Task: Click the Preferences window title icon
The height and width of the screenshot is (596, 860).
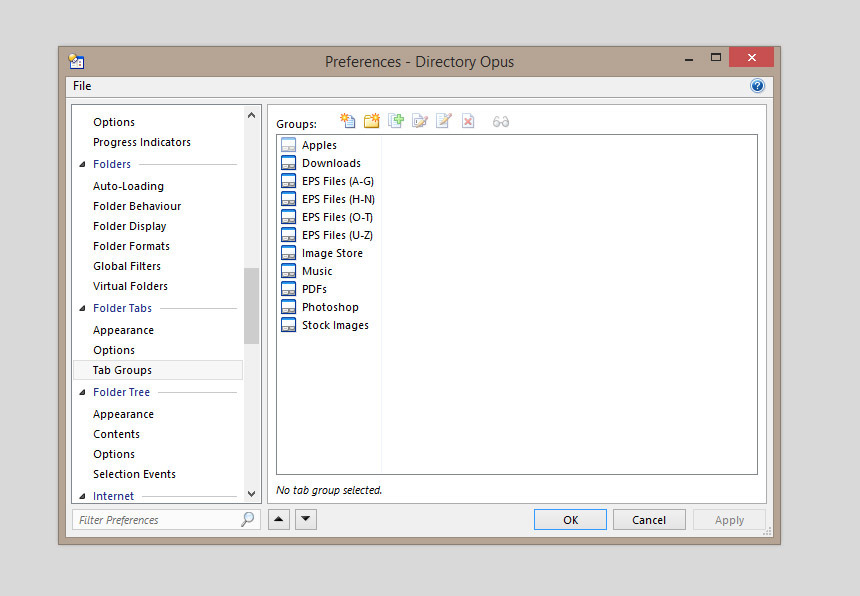Action: pos(76,61)
